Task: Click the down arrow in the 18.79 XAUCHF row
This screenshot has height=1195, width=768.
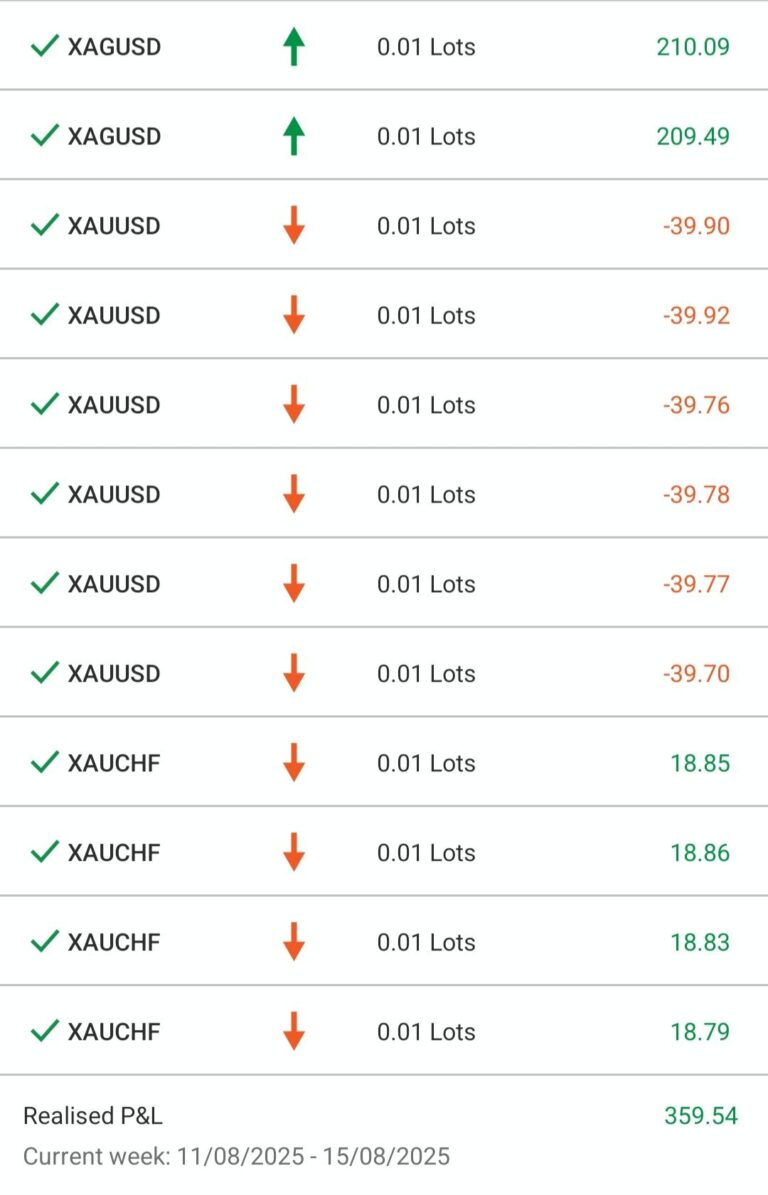Action: tap(293, 1031)
